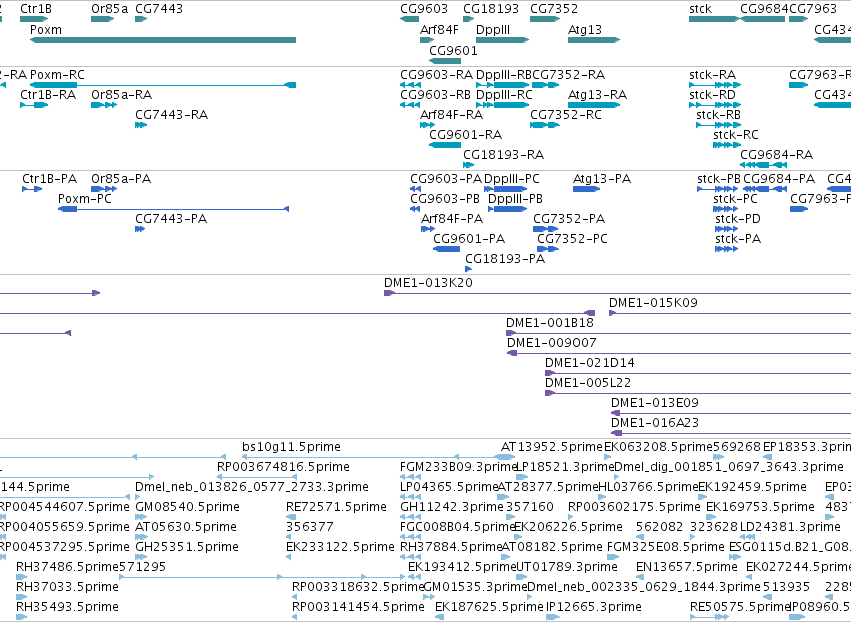Image resolution: width=851 pixels, height=622 pixels.
Task: Select the RP003674816.5prime EST label
Action: click(283, 467)
